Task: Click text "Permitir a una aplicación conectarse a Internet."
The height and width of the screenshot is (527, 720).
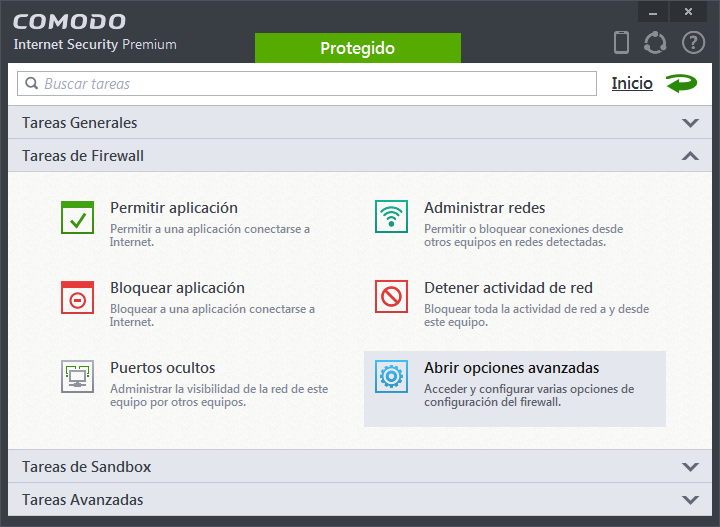Action: click(210, 235)
